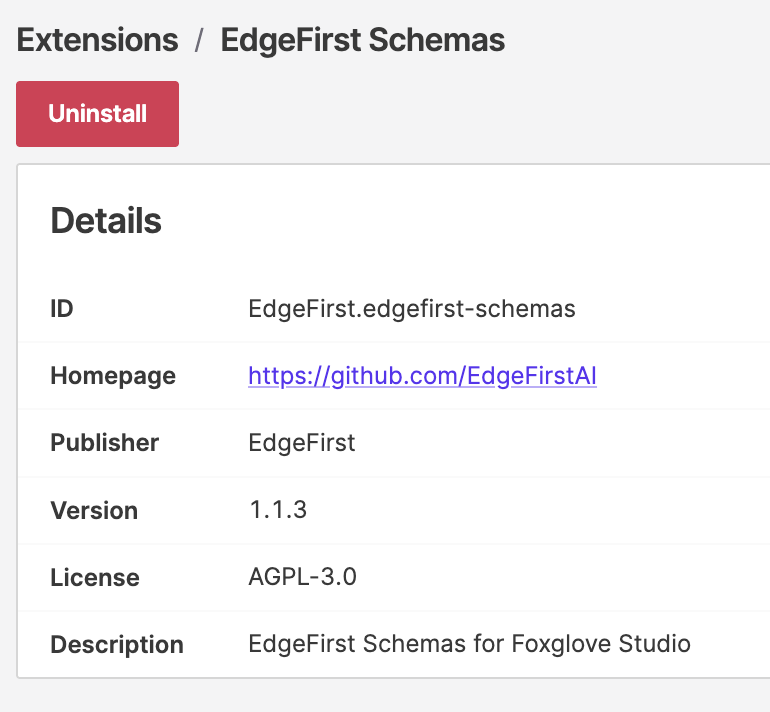This screenshot has width=770, height=712.
Task: Select the EdgeFirst publisher value
Action: pyautogui.click(x=301, y=443)
